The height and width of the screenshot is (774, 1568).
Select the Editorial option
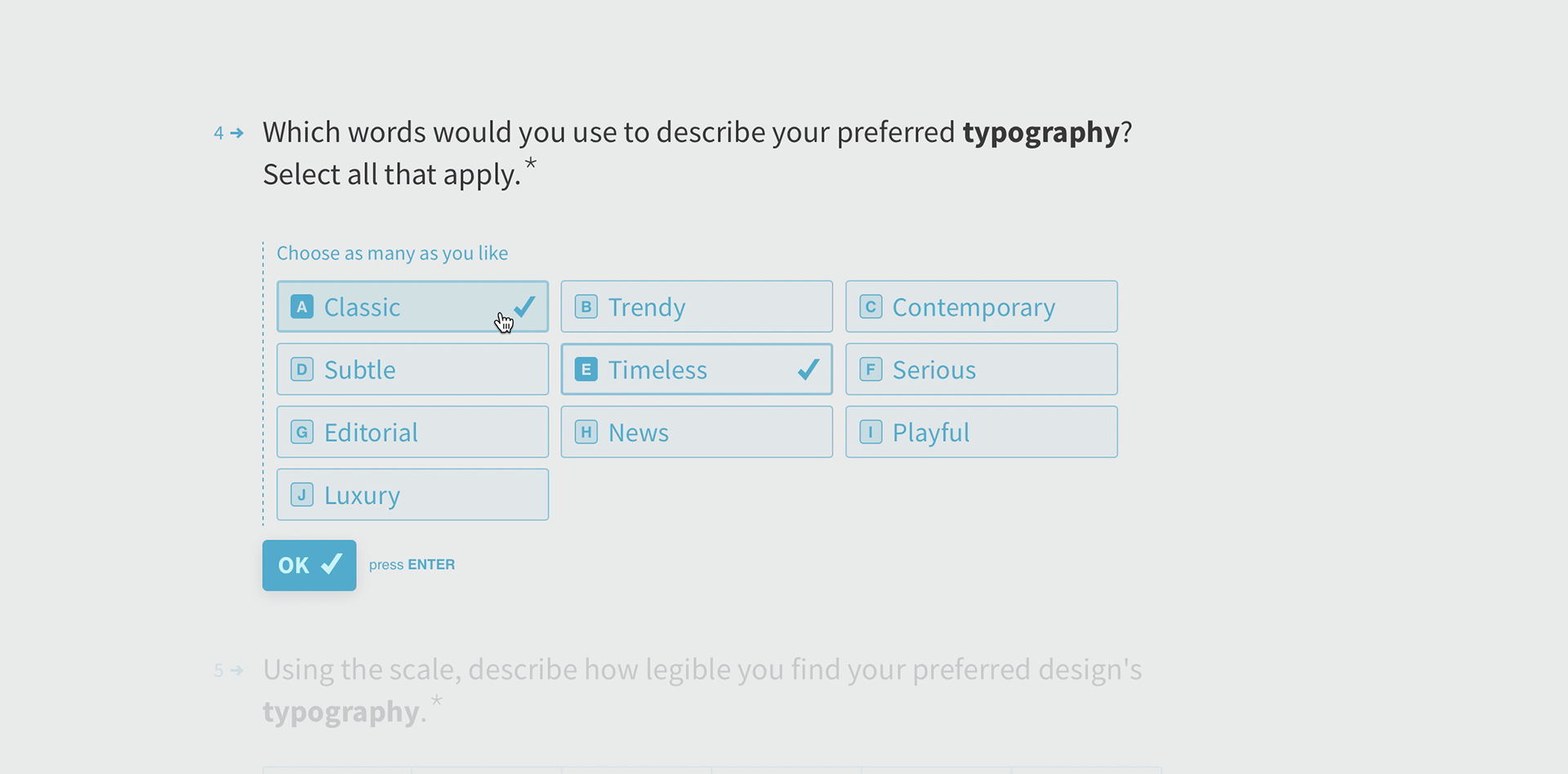412,432
